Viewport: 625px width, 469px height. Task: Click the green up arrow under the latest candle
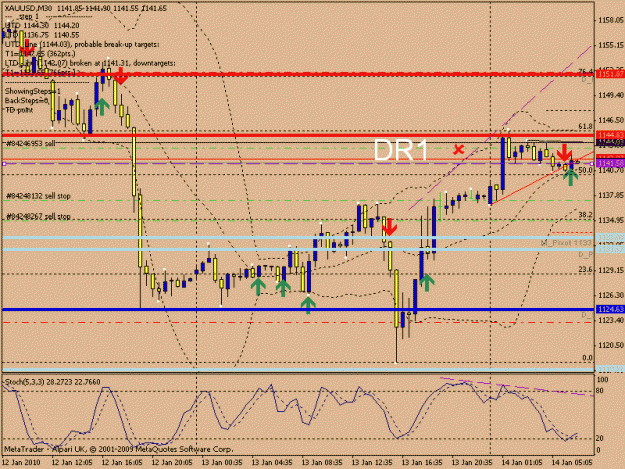pos(570,177)
